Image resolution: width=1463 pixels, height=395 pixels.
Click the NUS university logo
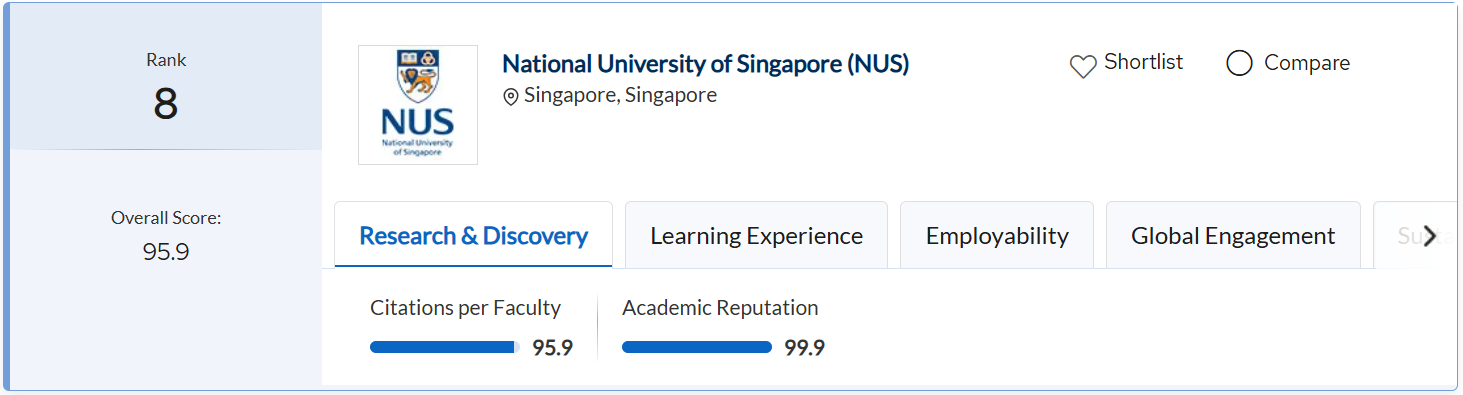tap(418, 105)
